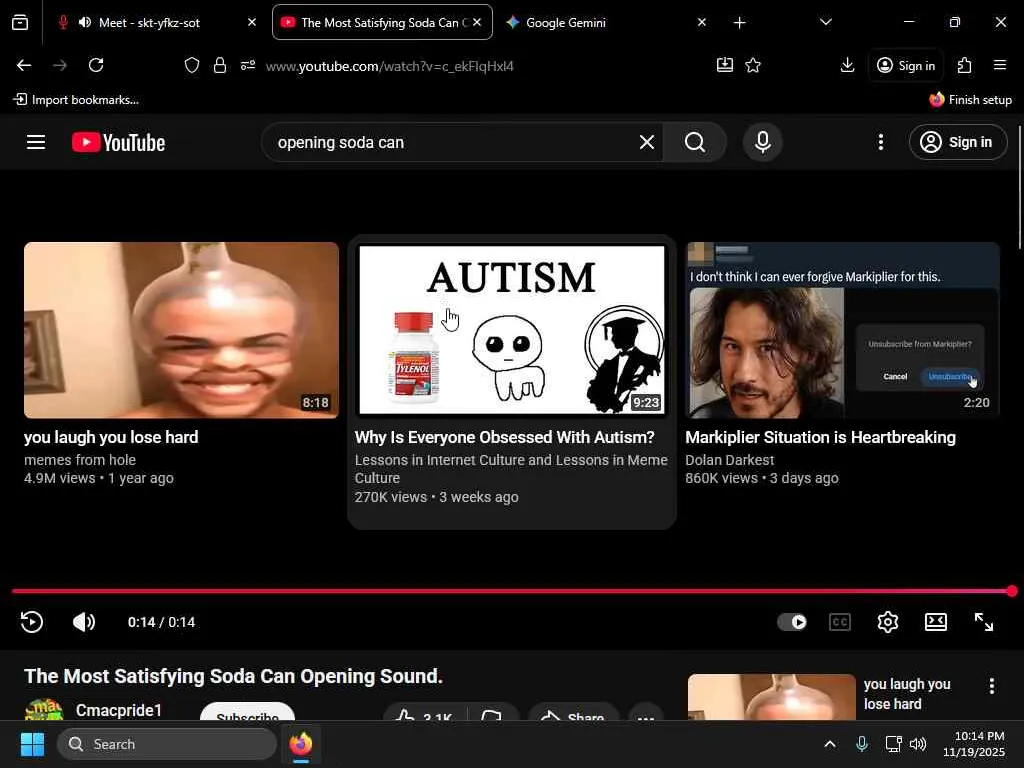
Task: Close the YouTube tab
Action: [x=477, y=23]
